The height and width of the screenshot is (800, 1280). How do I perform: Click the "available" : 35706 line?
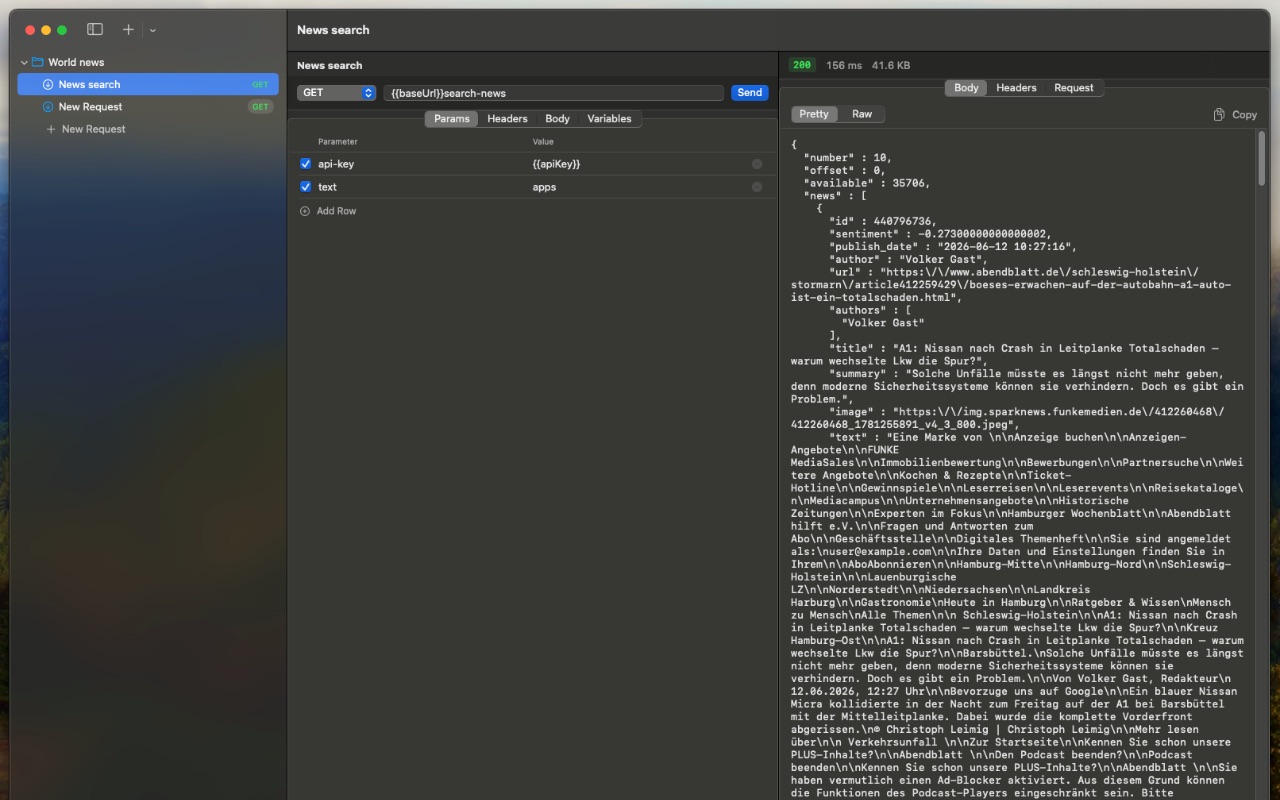(x=867, y=183)
